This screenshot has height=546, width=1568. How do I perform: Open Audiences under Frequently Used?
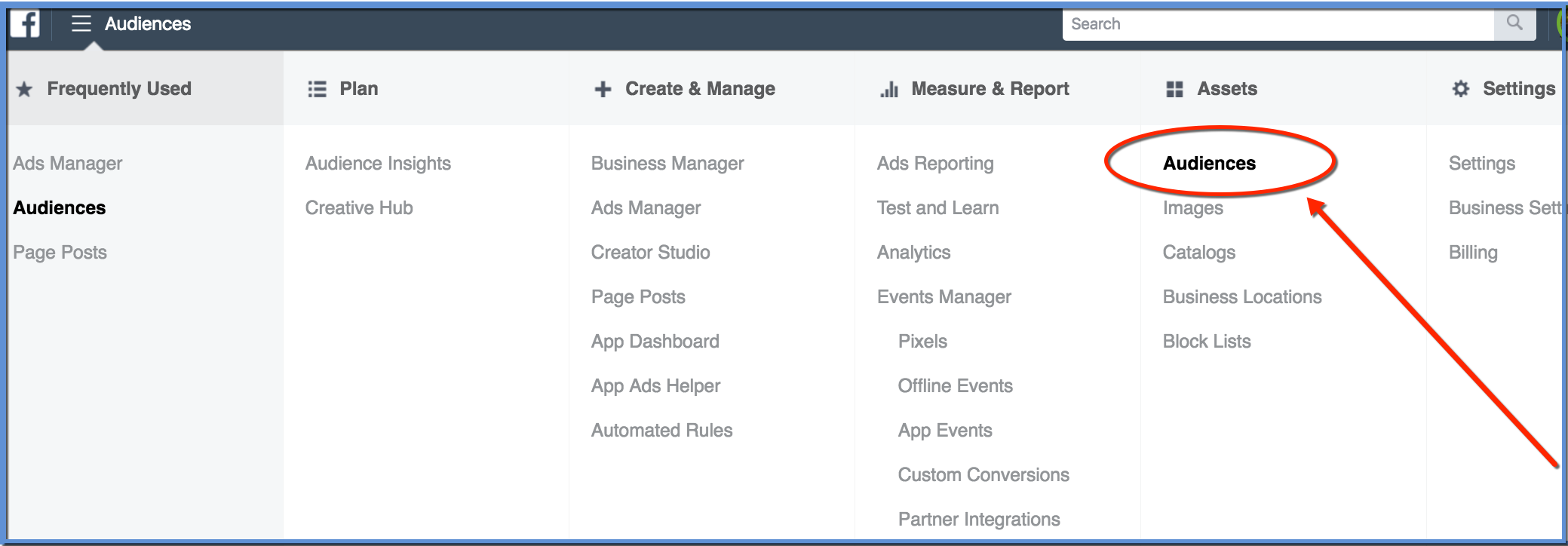60,208
